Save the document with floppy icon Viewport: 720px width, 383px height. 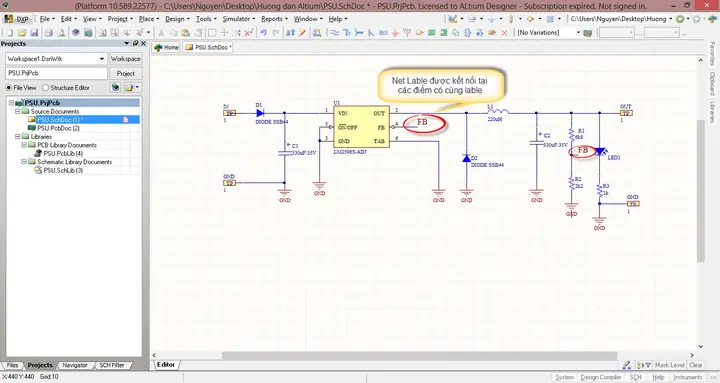pos(34,33)
